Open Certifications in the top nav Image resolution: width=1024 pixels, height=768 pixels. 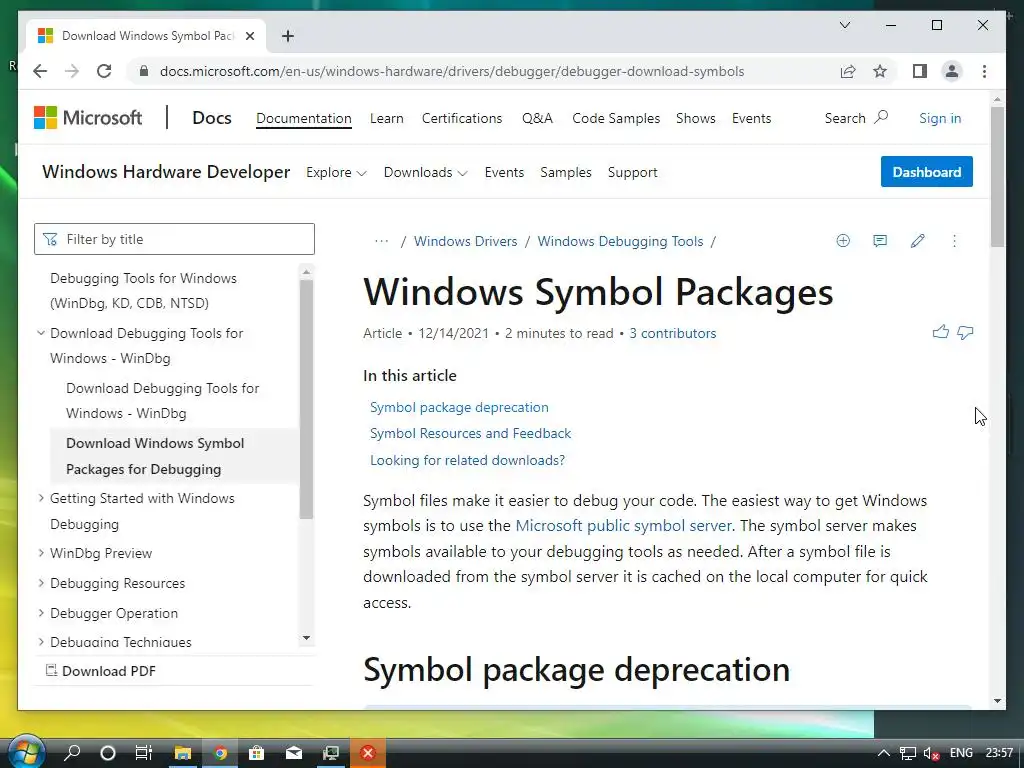(x=462, y=118)
